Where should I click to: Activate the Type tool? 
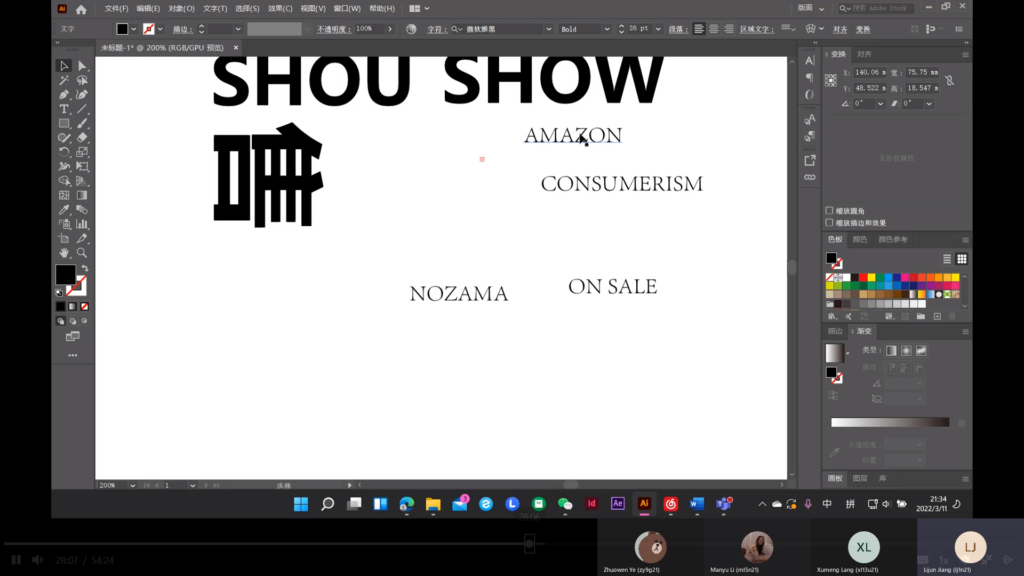click(64, 109)
